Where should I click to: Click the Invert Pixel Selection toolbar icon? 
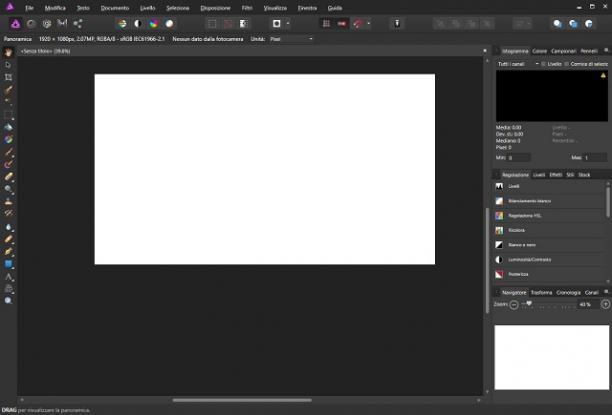tap(244, 24)
